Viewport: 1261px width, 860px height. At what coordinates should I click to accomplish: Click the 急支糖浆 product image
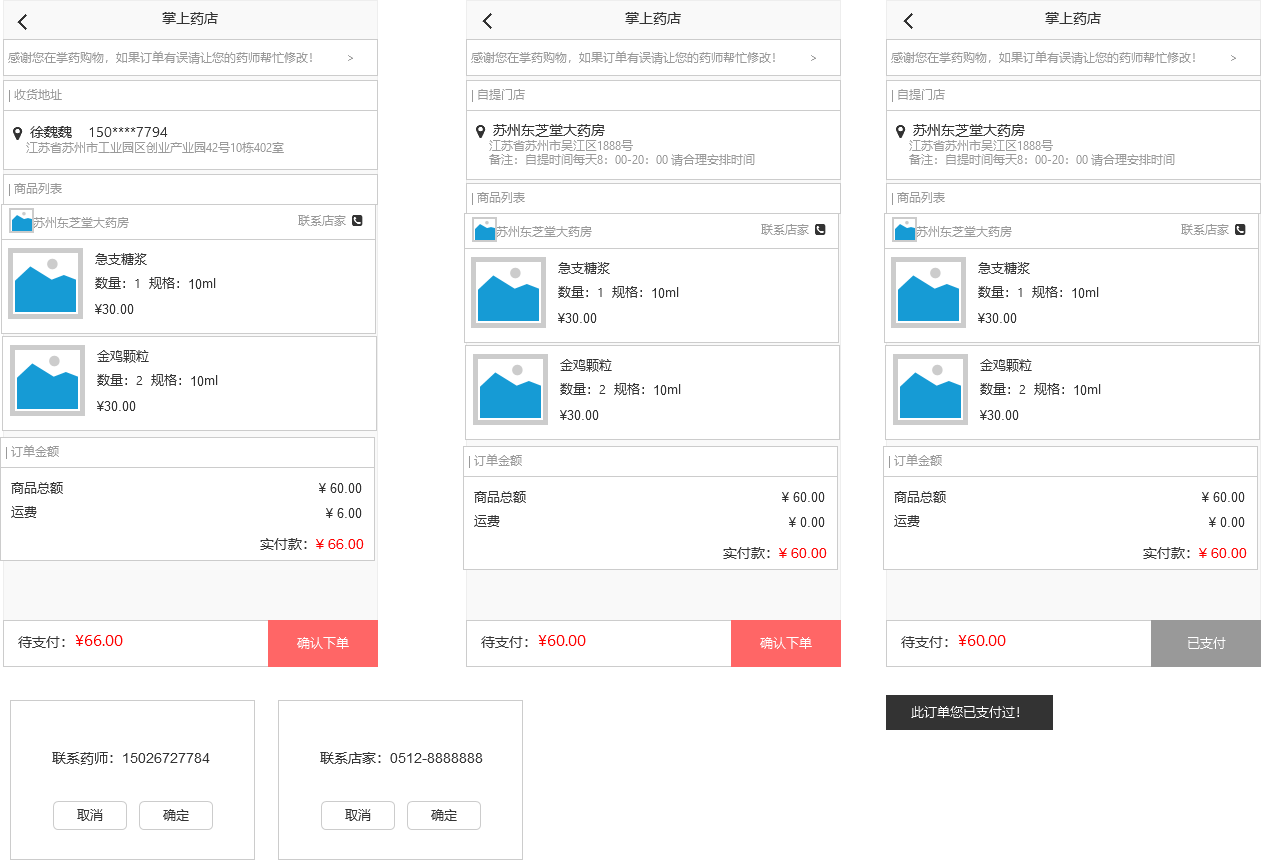pyautogui.click(x=45, y=283)
